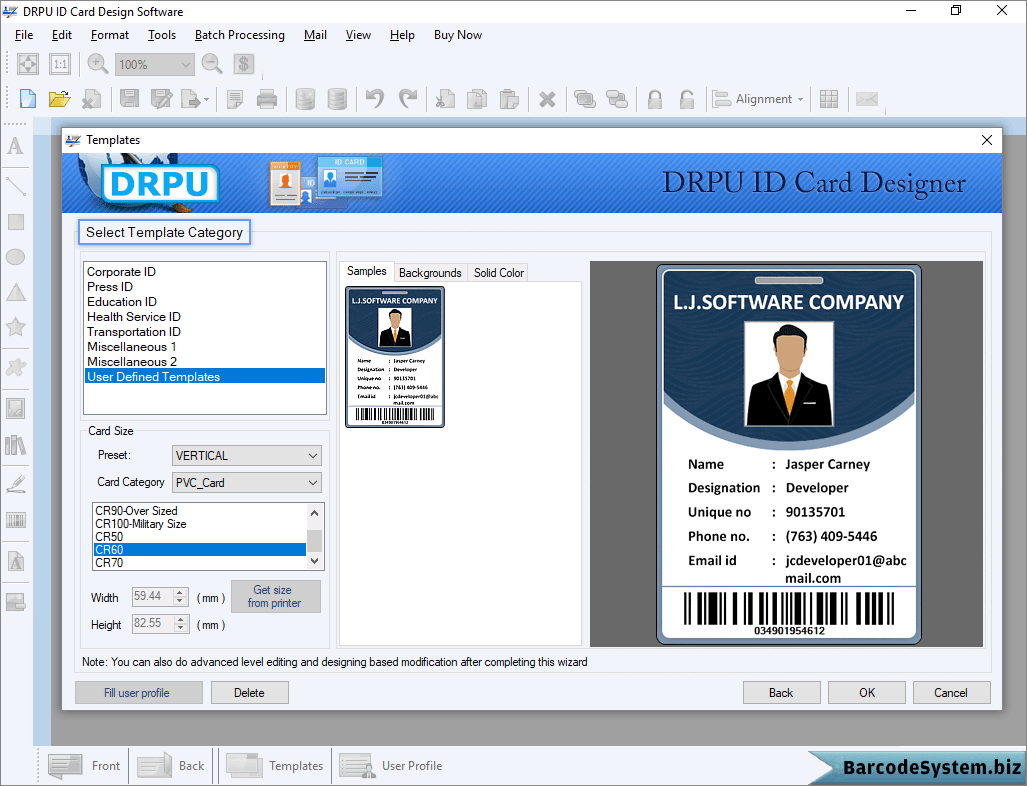
Task: Open the Batch Processing menu
Action: pyautogui.click(x=240, y=35)
